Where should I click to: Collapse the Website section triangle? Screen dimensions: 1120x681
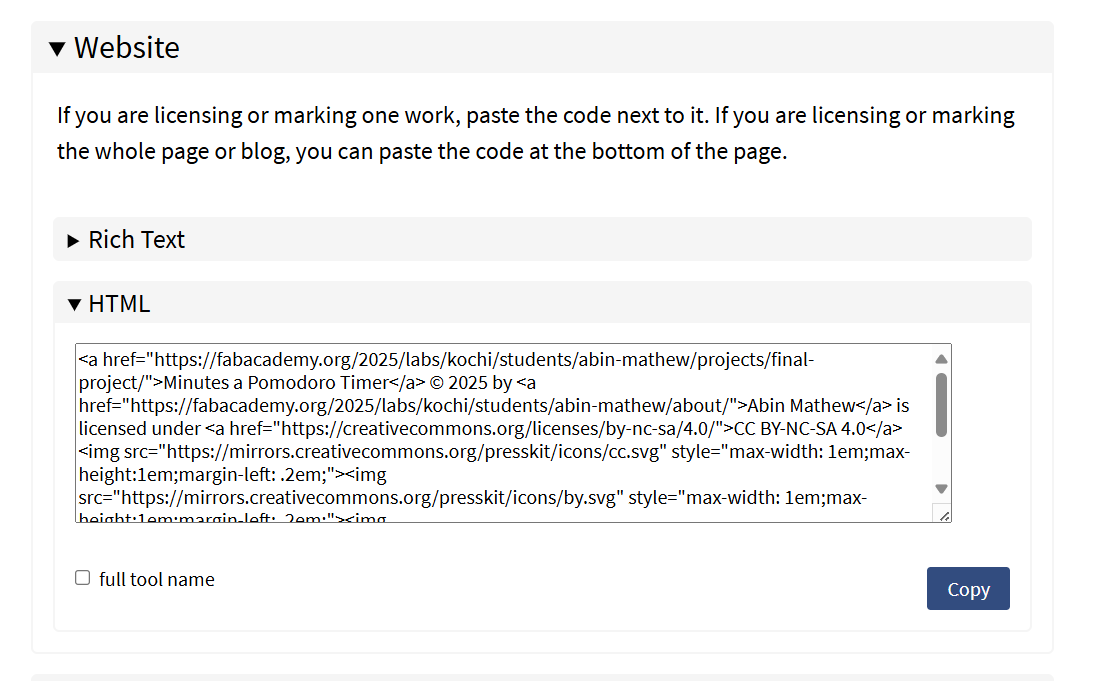[57, 49]
